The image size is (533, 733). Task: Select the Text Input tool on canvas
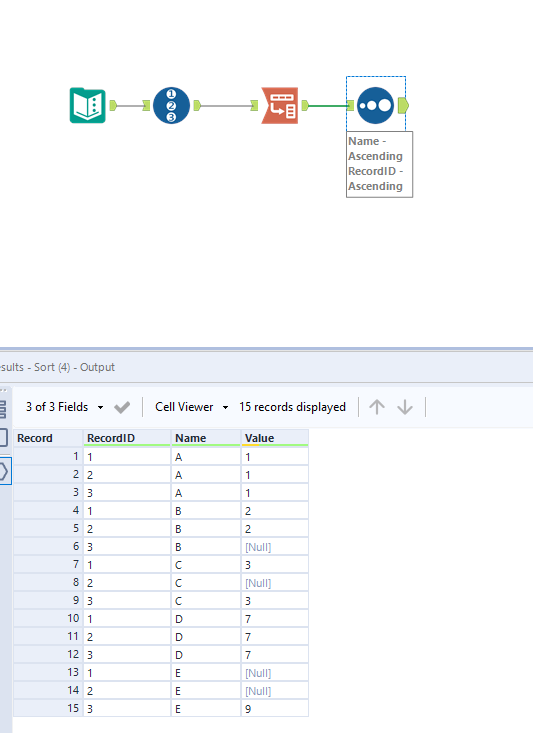(88, 106)
